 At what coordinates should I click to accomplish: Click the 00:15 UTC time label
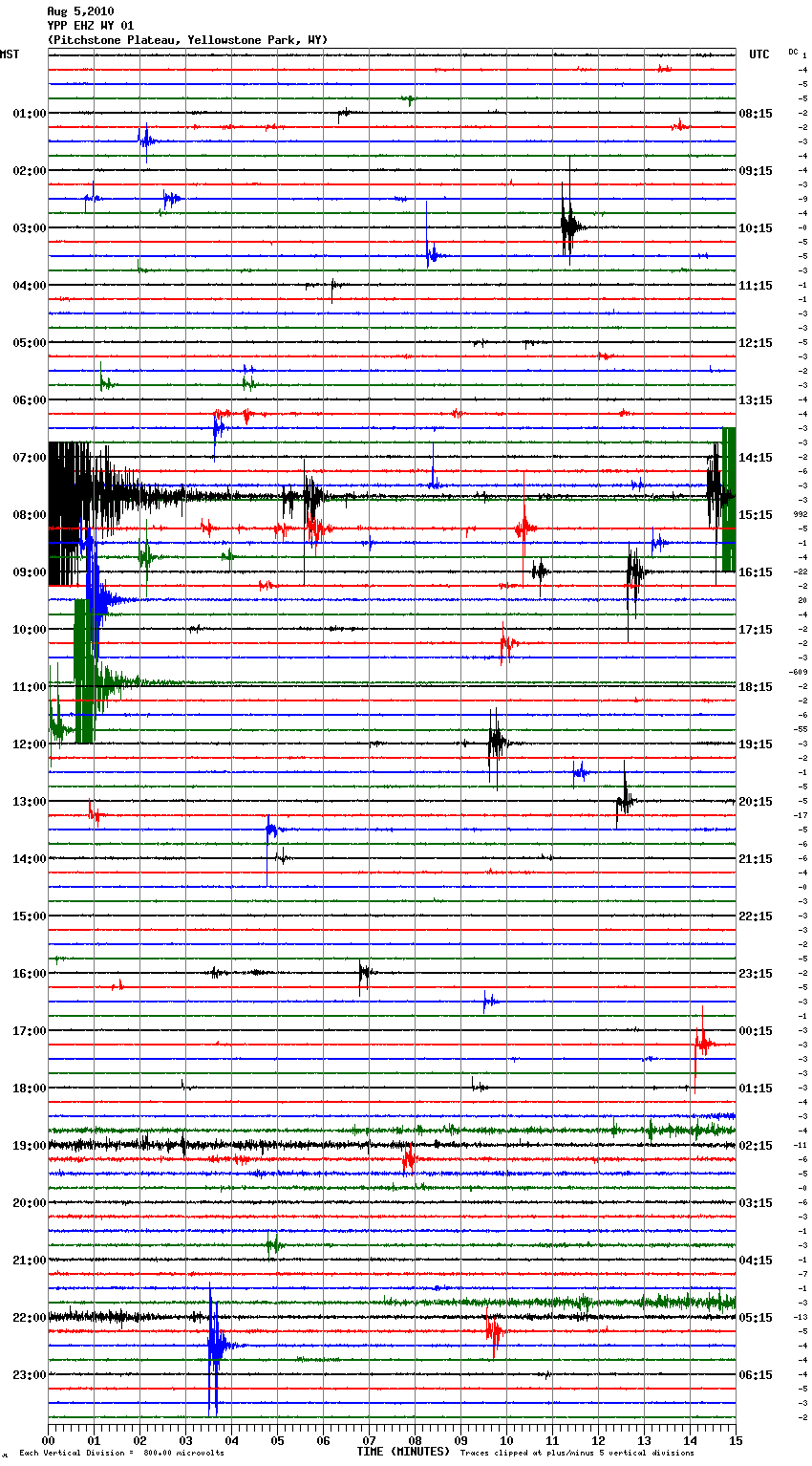pos(756,1031)
